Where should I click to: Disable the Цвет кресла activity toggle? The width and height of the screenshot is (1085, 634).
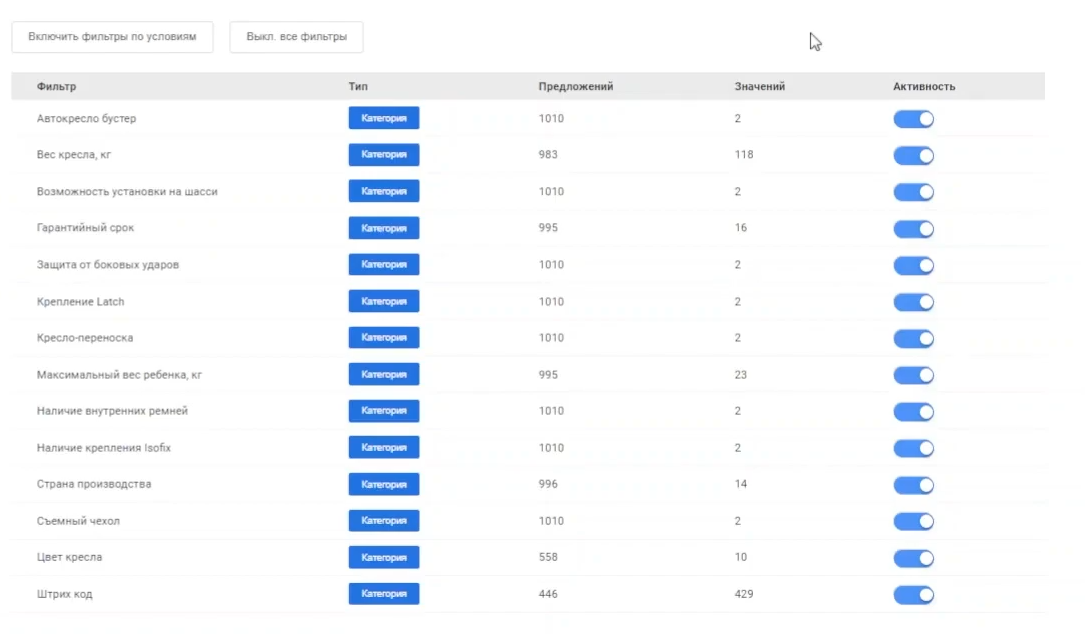point(913,558)
